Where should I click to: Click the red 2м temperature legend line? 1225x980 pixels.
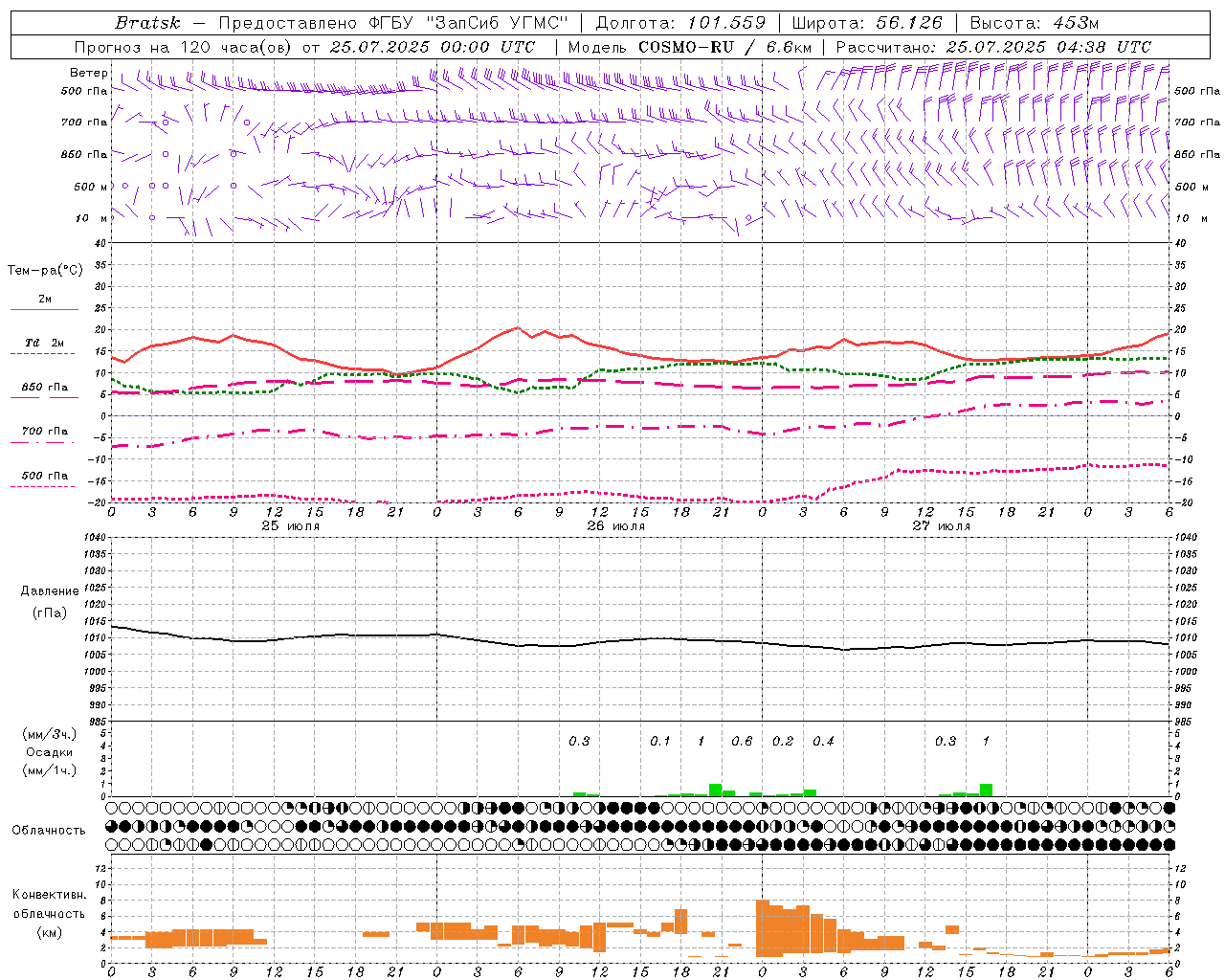coord(44,309)
